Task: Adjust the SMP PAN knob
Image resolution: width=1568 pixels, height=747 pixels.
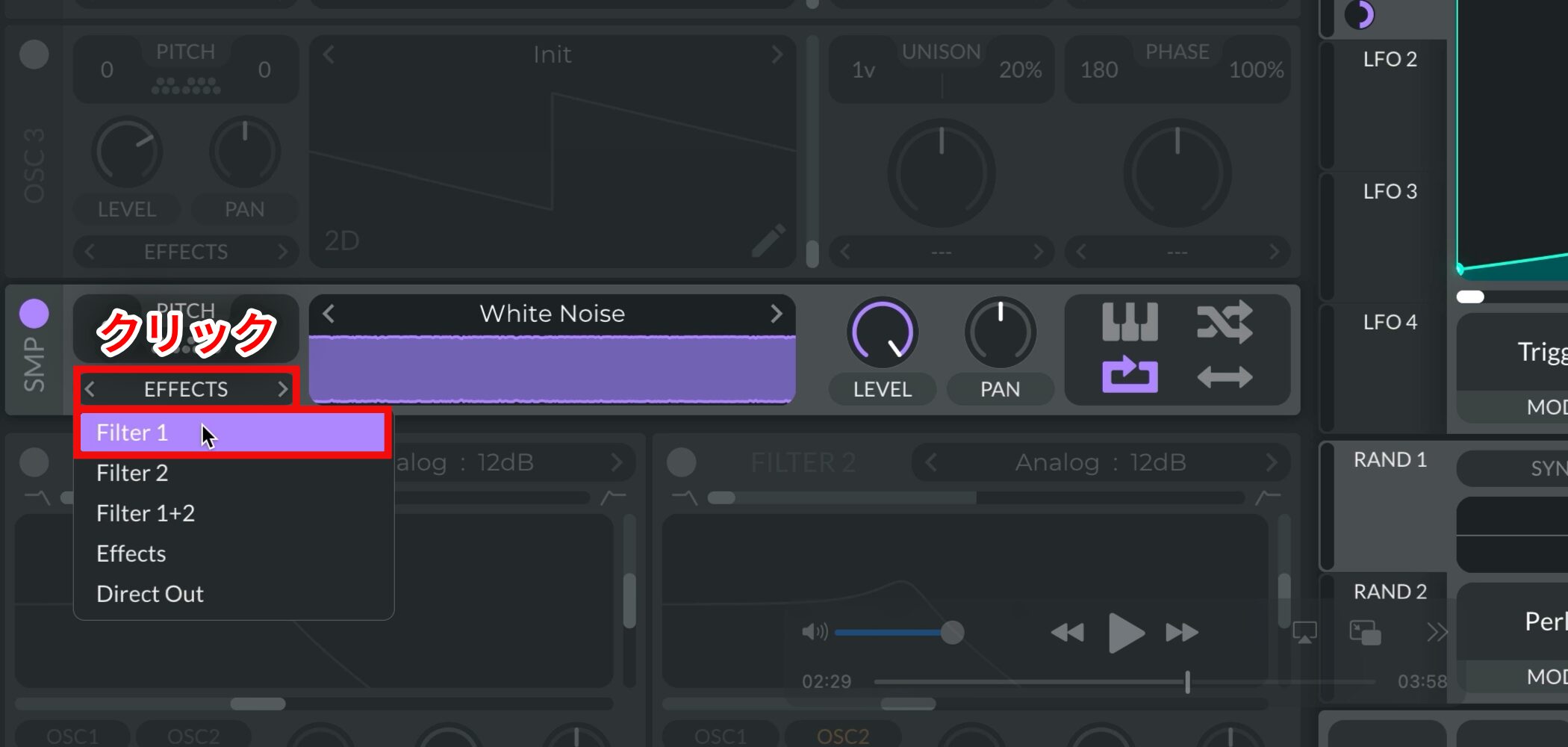Action: point(1000,333)
